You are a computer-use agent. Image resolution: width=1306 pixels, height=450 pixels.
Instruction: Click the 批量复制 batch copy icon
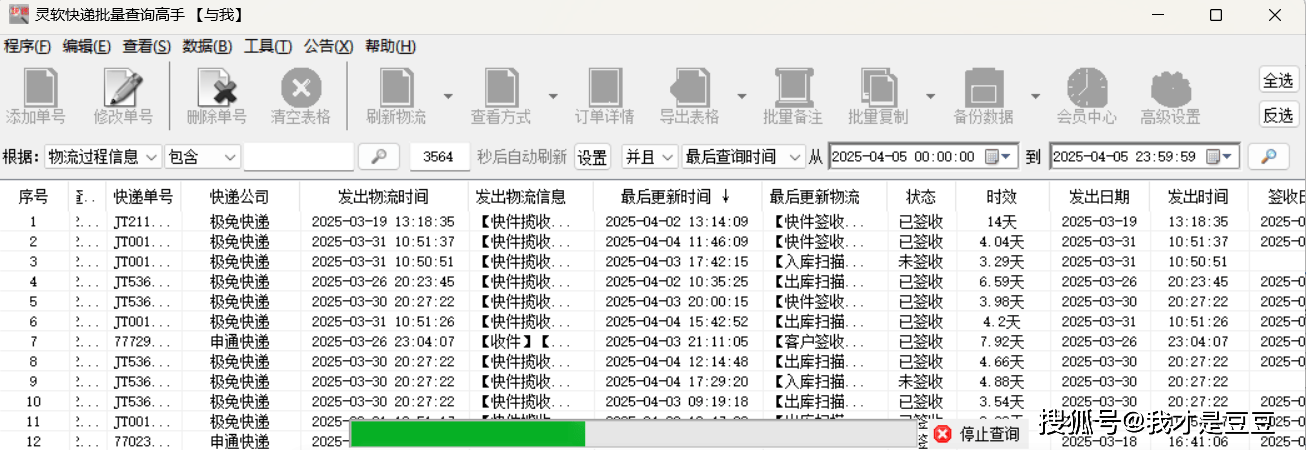pyautogui.click(x=878, y=89)
